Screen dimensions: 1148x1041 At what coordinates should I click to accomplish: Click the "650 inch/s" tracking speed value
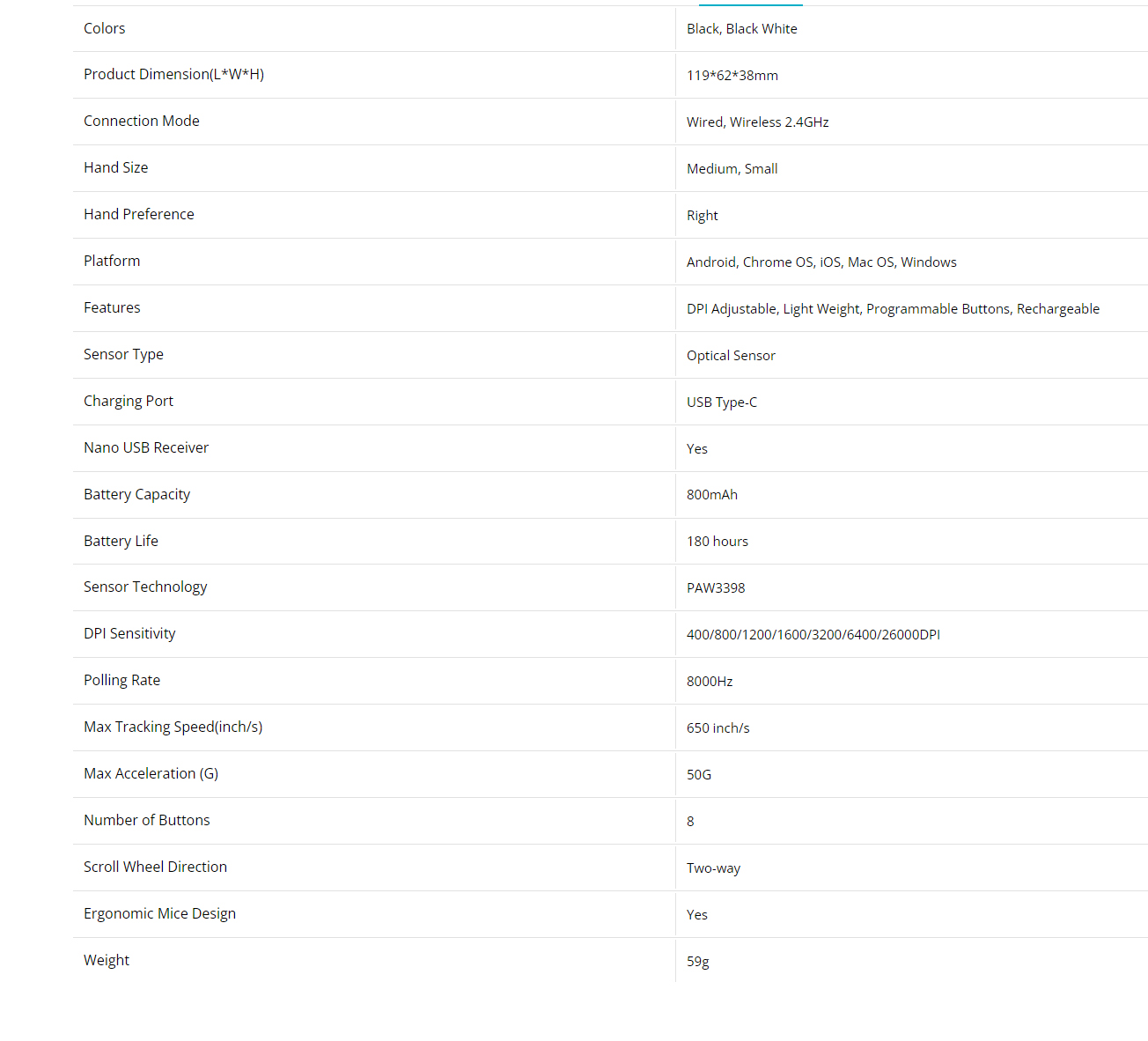click(x=717, y=728)
